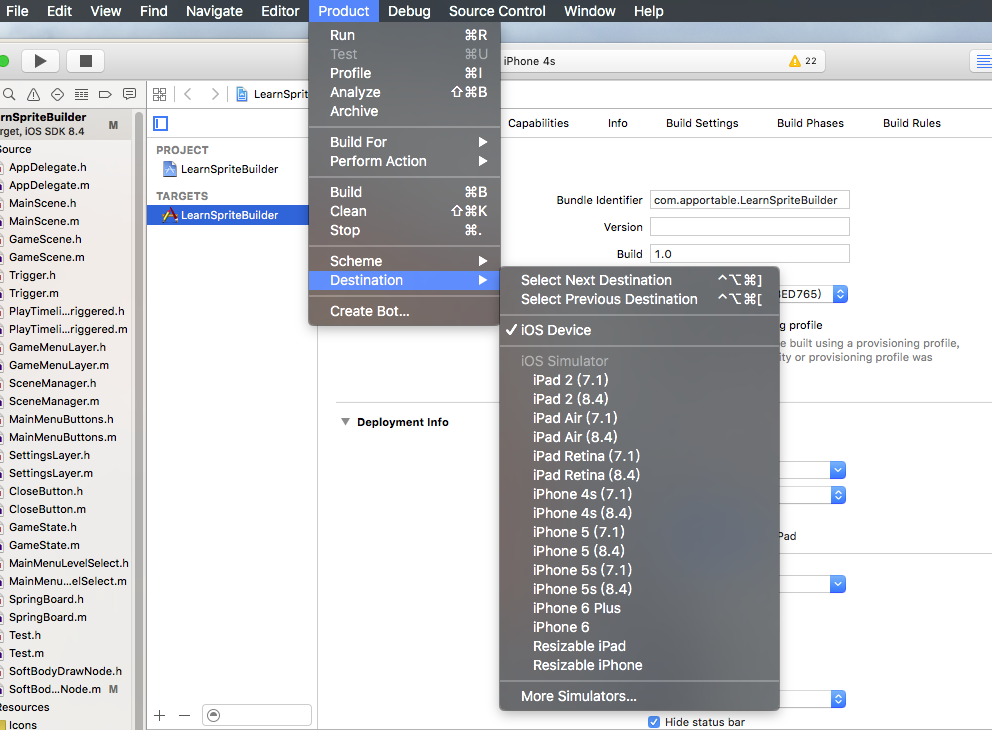Viewport: 992px width, 730px height.
Task: Open the dropdown arrow below the iPad label
Action: pos(838,584)
